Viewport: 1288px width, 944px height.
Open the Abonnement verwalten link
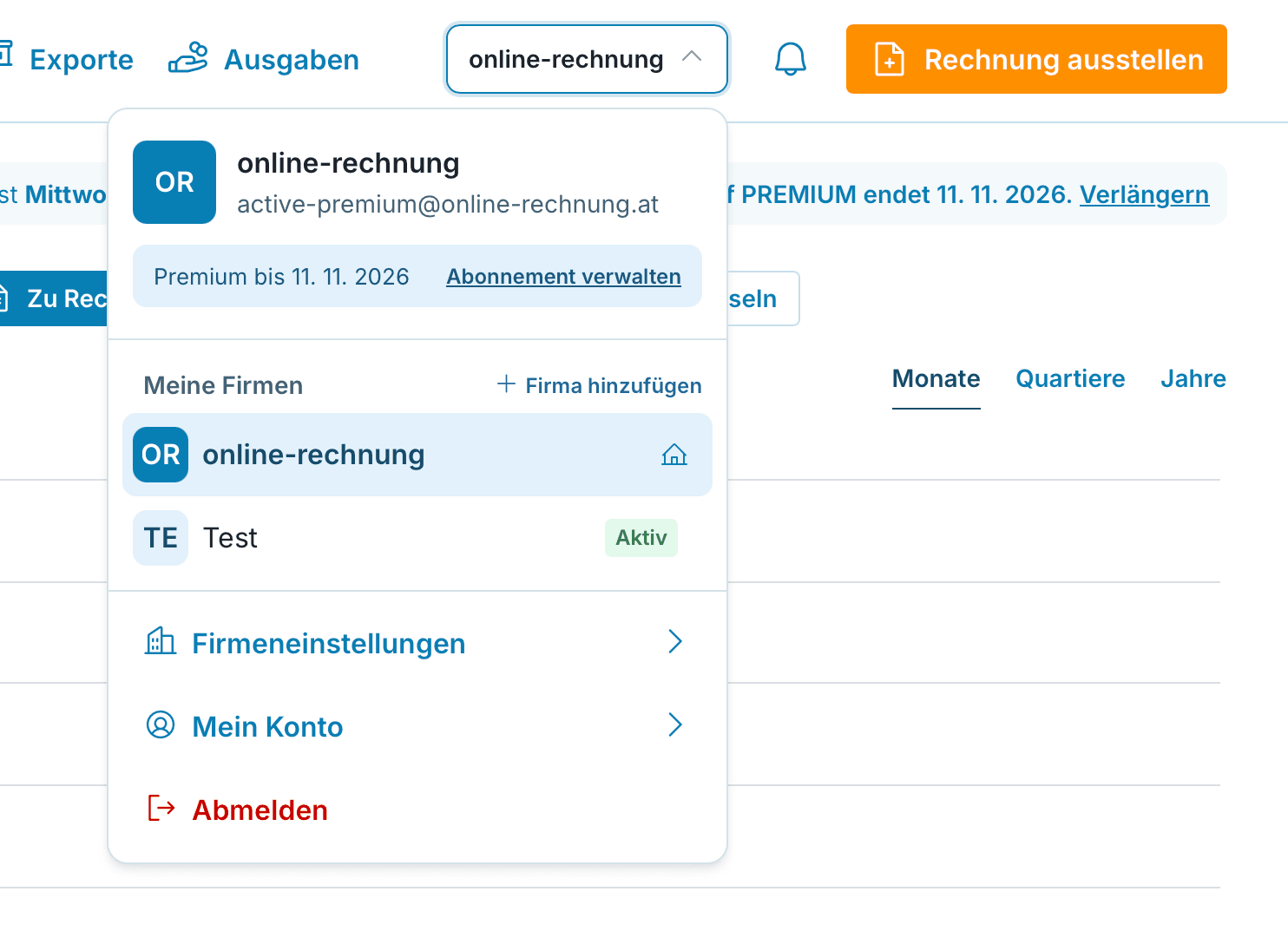tap(564, 277)
